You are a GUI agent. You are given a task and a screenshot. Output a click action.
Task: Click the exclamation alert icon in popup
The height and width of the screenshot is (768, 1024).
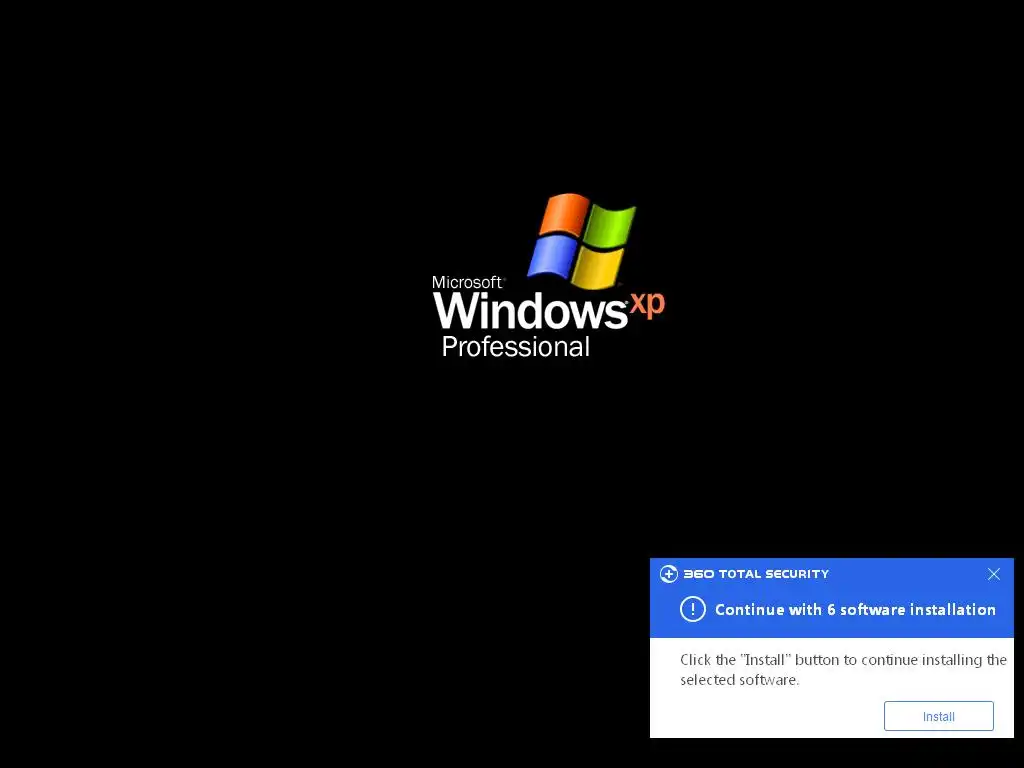click(x=692, y=609)
